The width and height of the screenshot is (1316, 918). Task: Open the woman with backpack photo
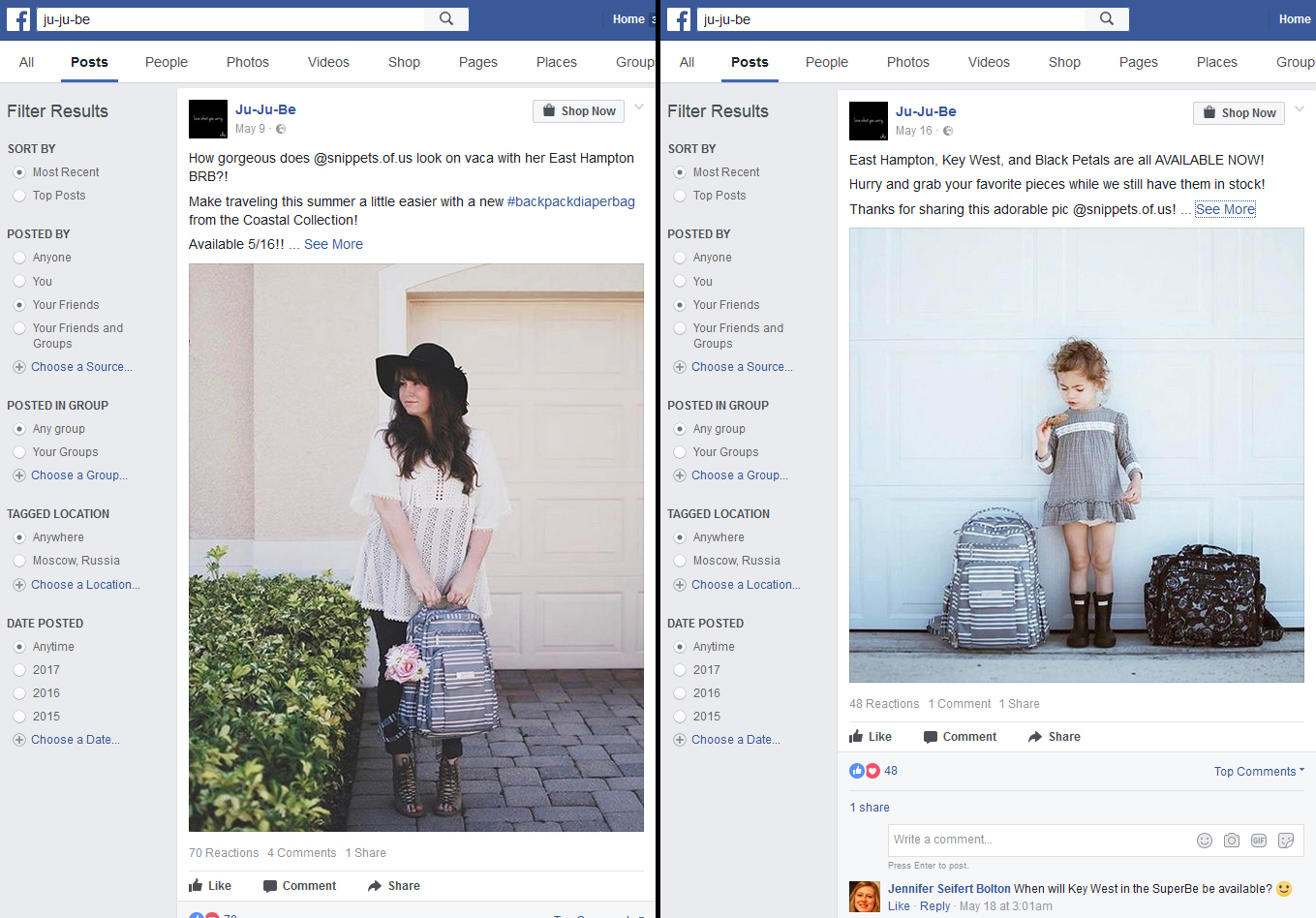point(416,547)
